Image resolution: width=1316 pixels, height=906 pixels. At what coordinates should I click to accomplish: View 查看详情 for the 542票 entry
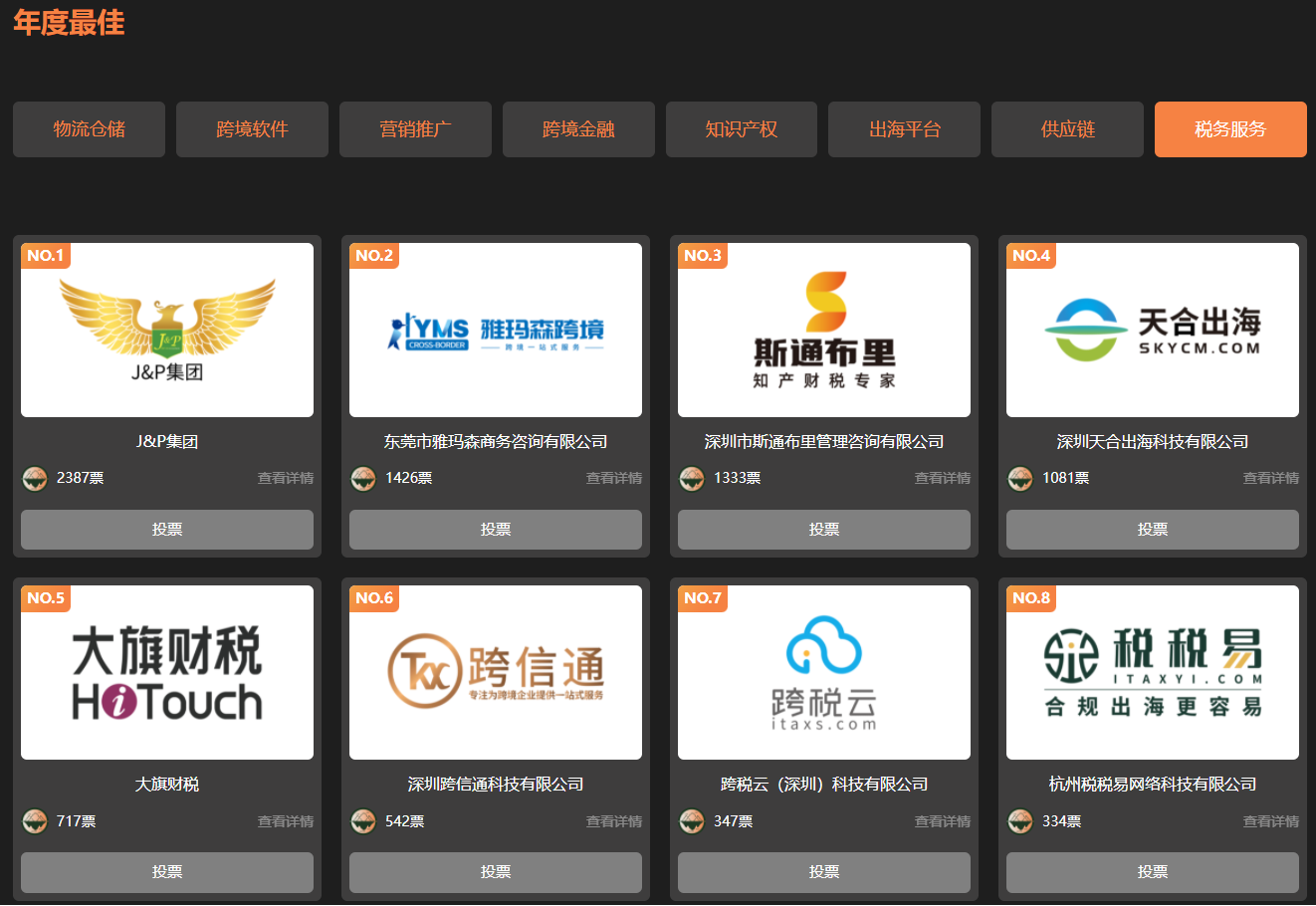click(x=614, y=821)
